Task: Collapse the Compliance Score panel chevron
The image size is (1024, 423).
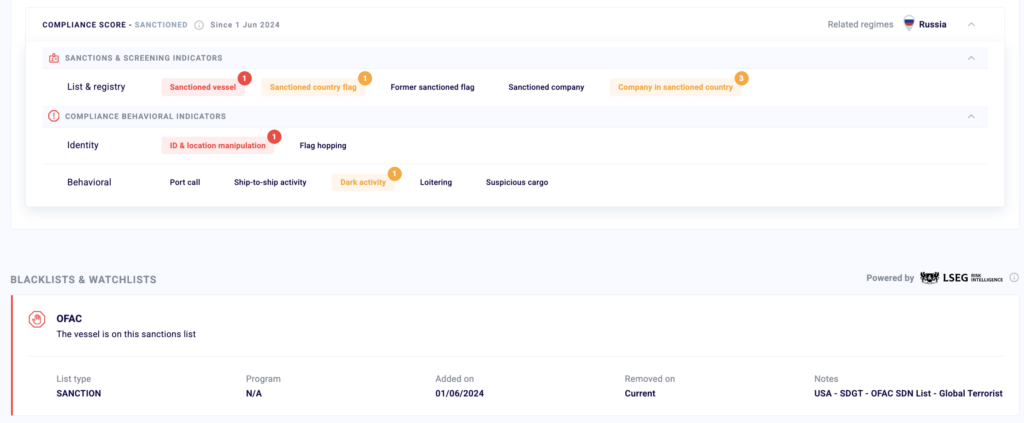Action: tap(971, 24)
